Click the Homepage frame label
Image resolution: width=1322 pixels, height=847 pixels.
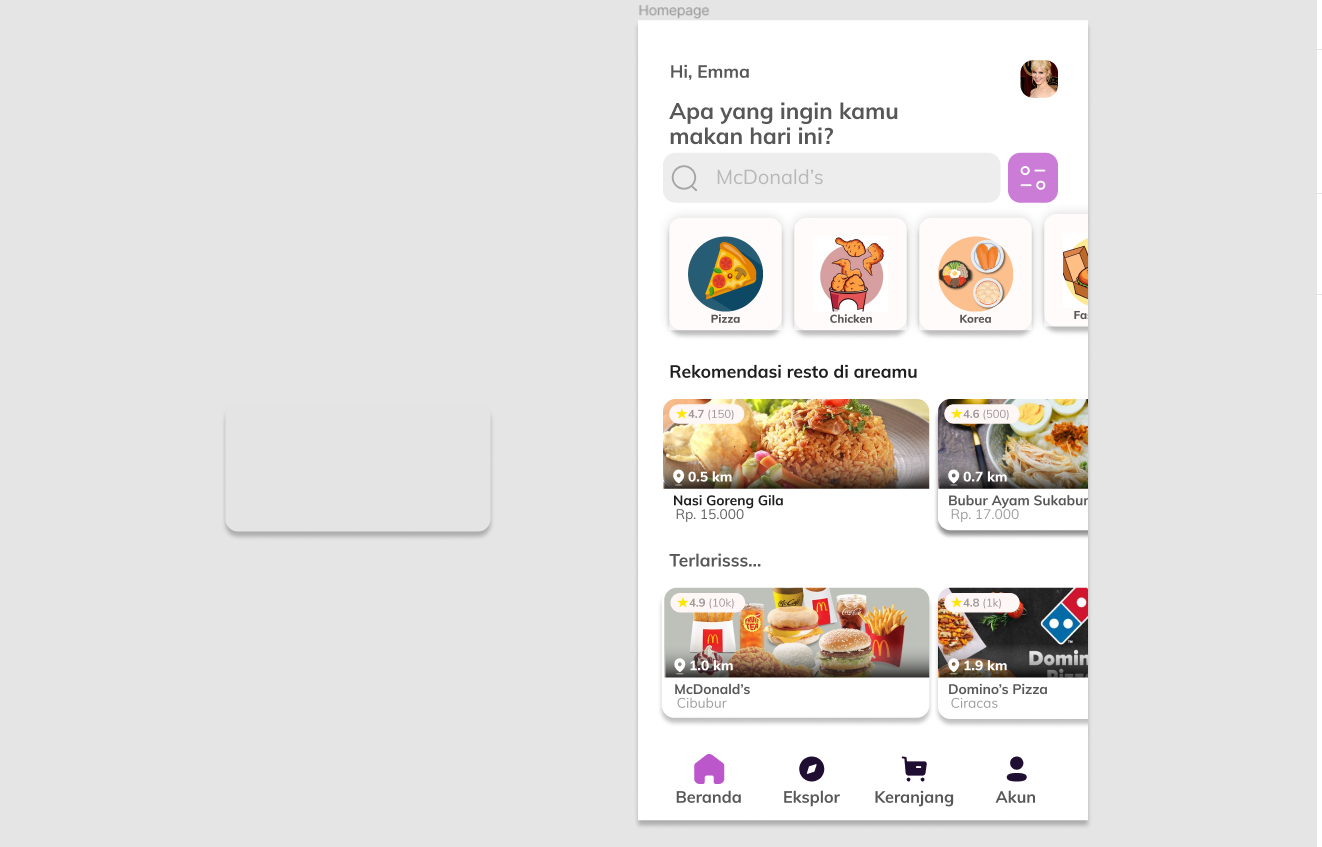tap(674, 10)
